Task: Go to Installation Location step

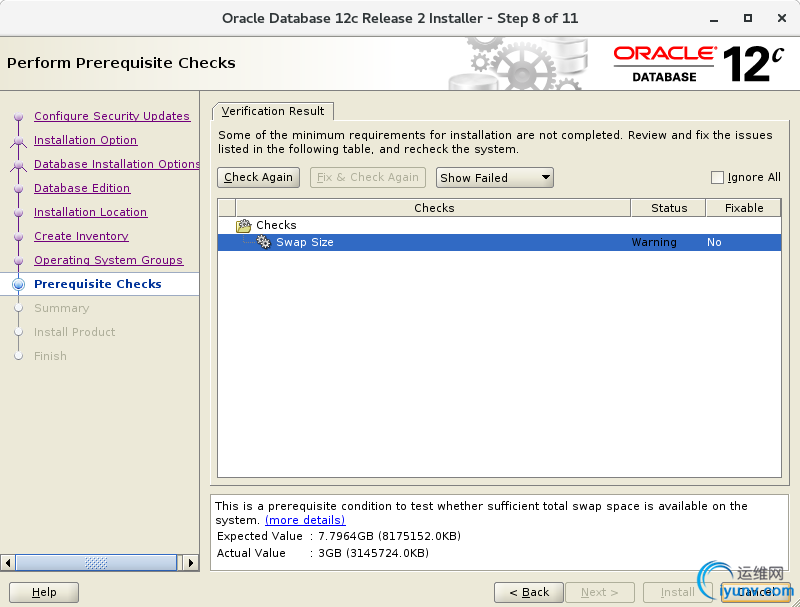Action: pyautogui.click(x=90, y=212)
